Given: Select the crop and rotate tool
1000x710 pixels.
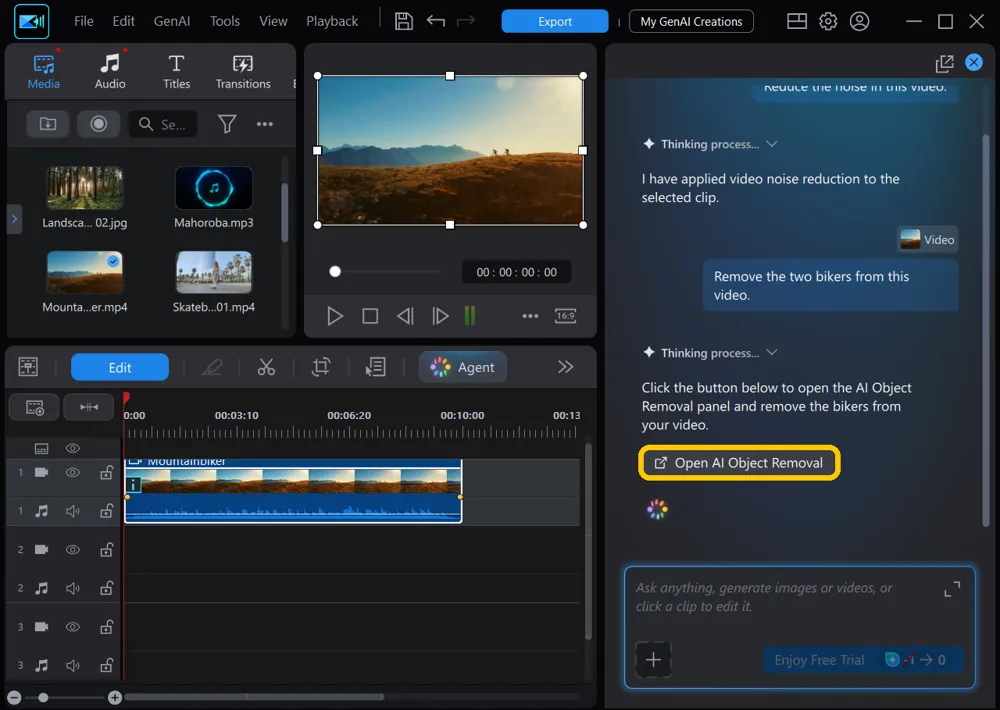Looking at the screenshot, I should click(x=321, y=367).
